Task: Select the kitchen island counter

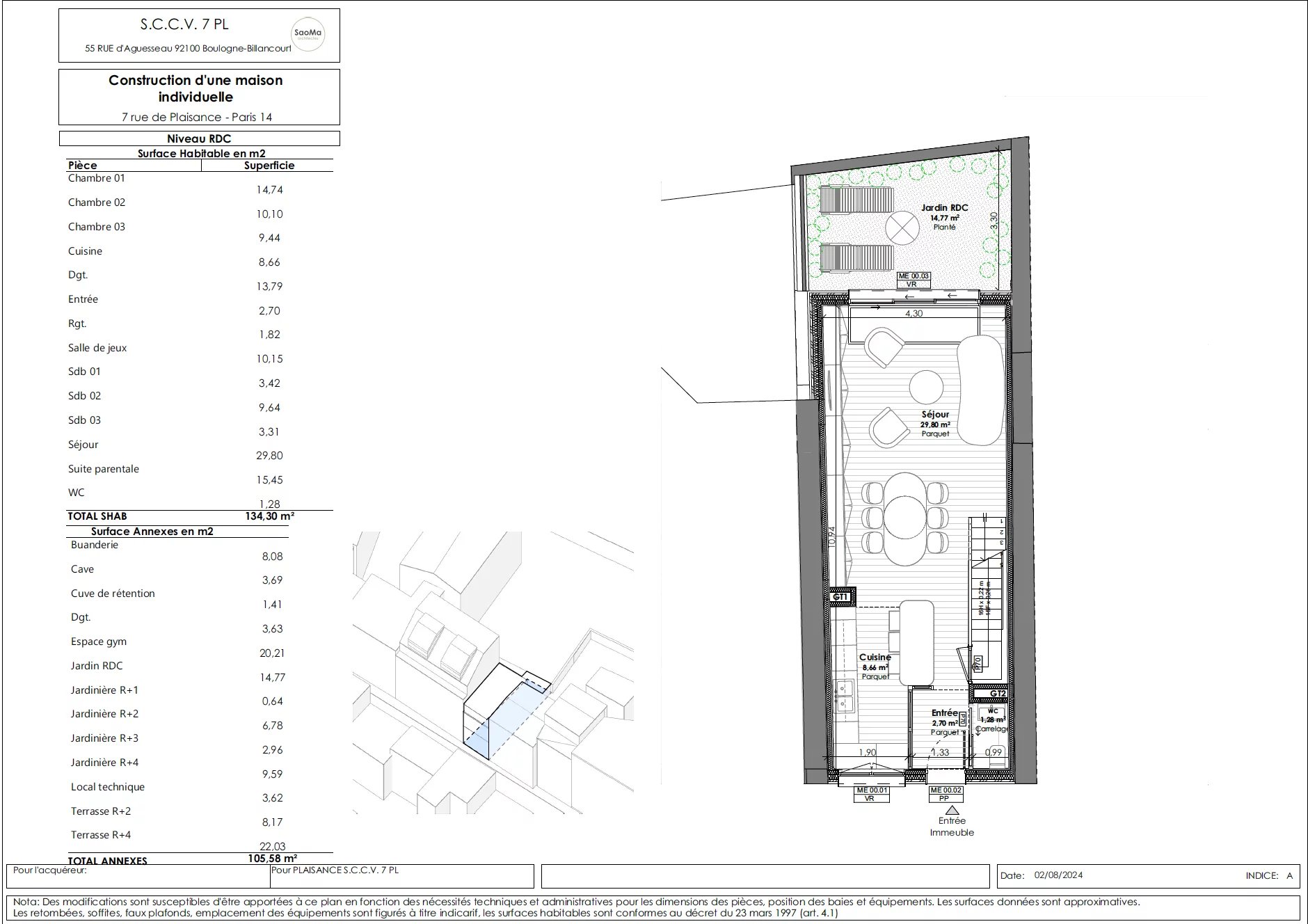Action: (916, 643)
